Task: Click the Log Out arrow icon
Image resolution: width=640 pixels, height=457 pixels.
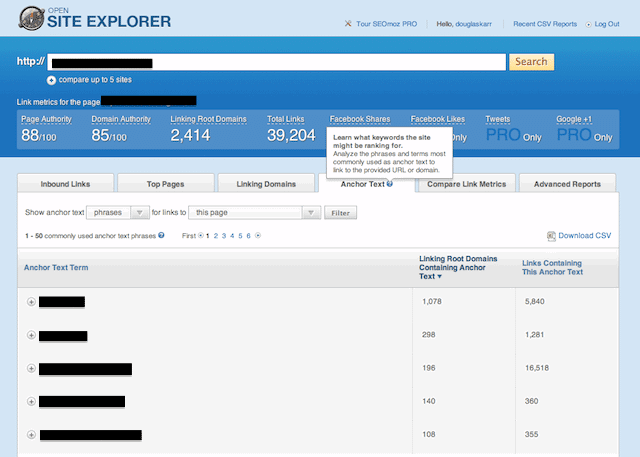Action: coord(589,24)
